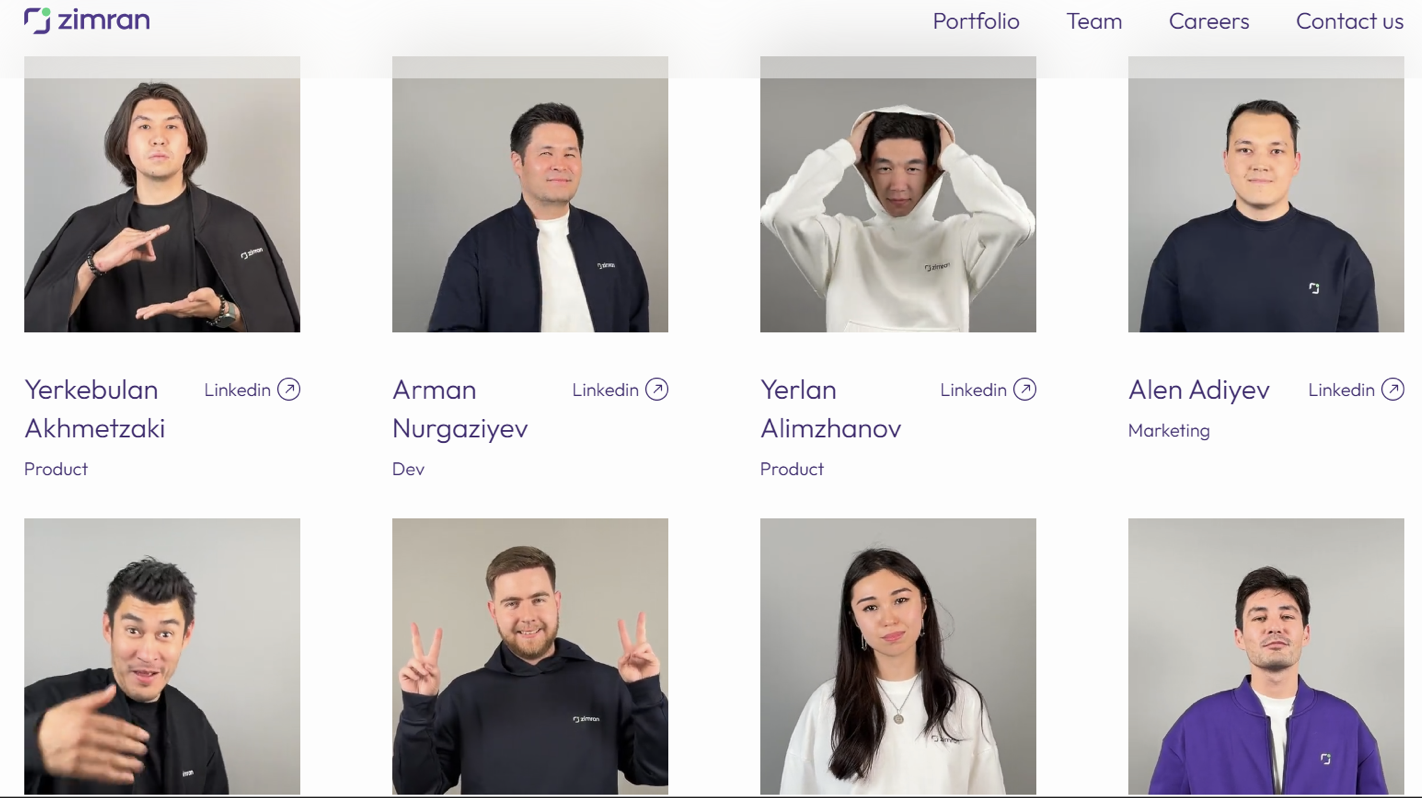1422x798 pixels.
Task: View Alen Adiyev's portrait photo
Action: [1266, 194]
